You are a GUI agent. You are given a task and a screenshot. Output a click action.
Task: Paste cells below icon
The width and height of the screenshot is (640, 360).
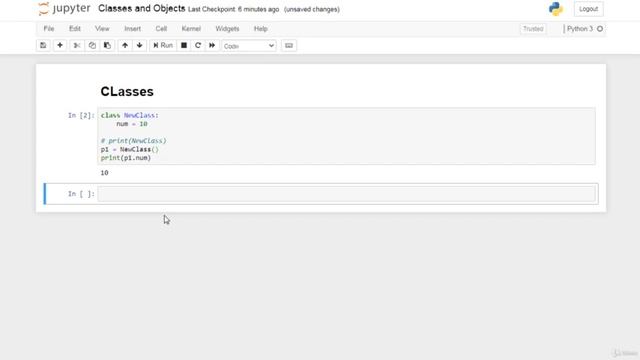click(107, 45)
